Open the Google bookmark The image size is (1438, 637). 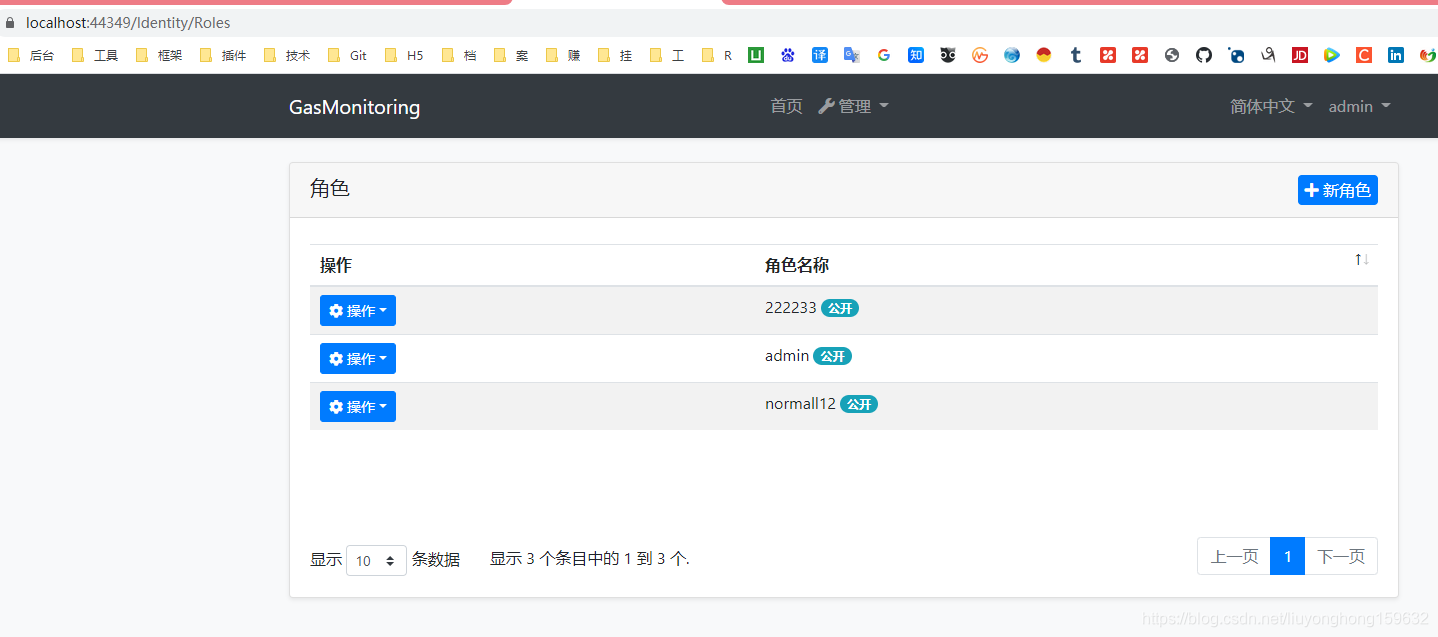pos(884,55)
